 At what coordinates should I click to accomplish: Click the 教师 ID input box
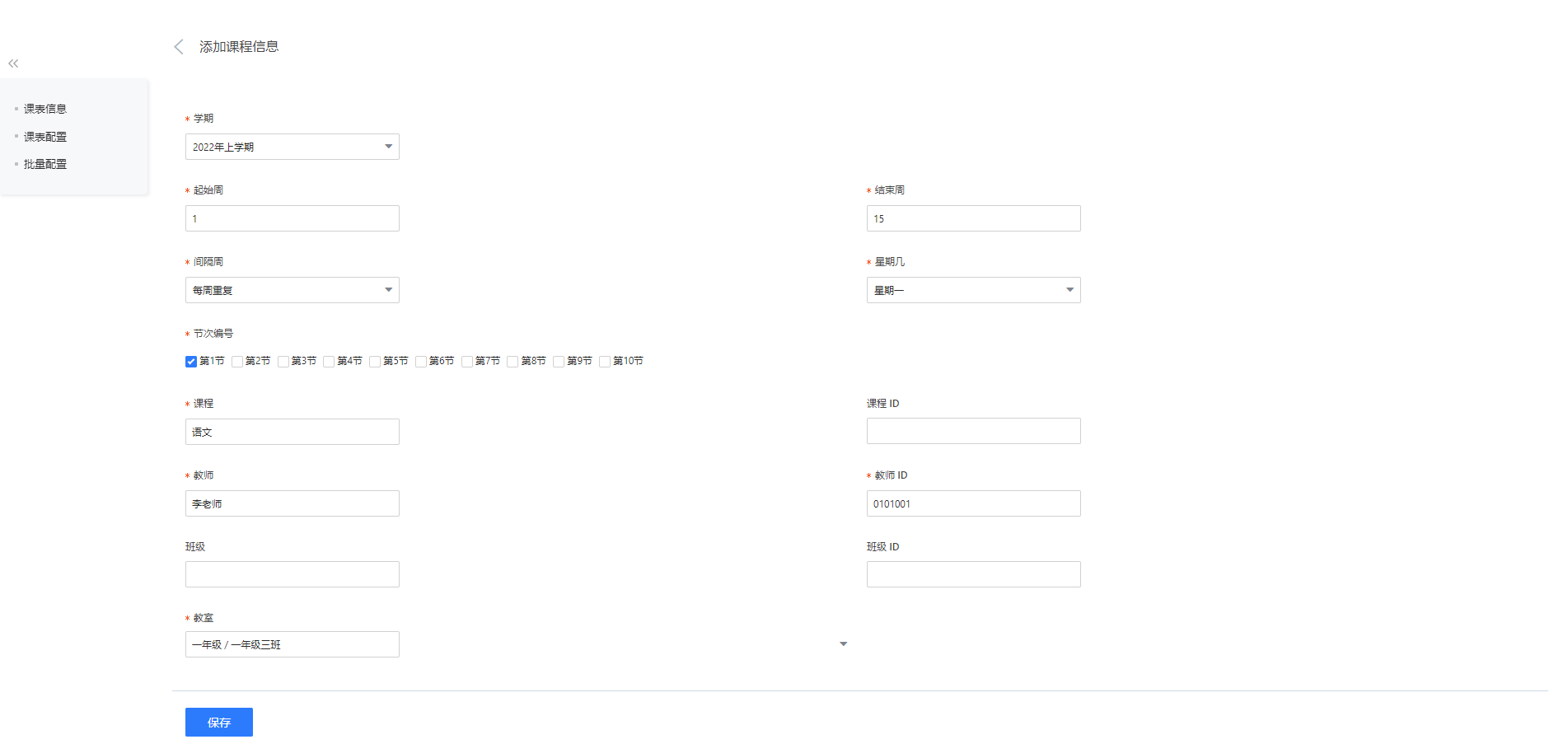972,503
